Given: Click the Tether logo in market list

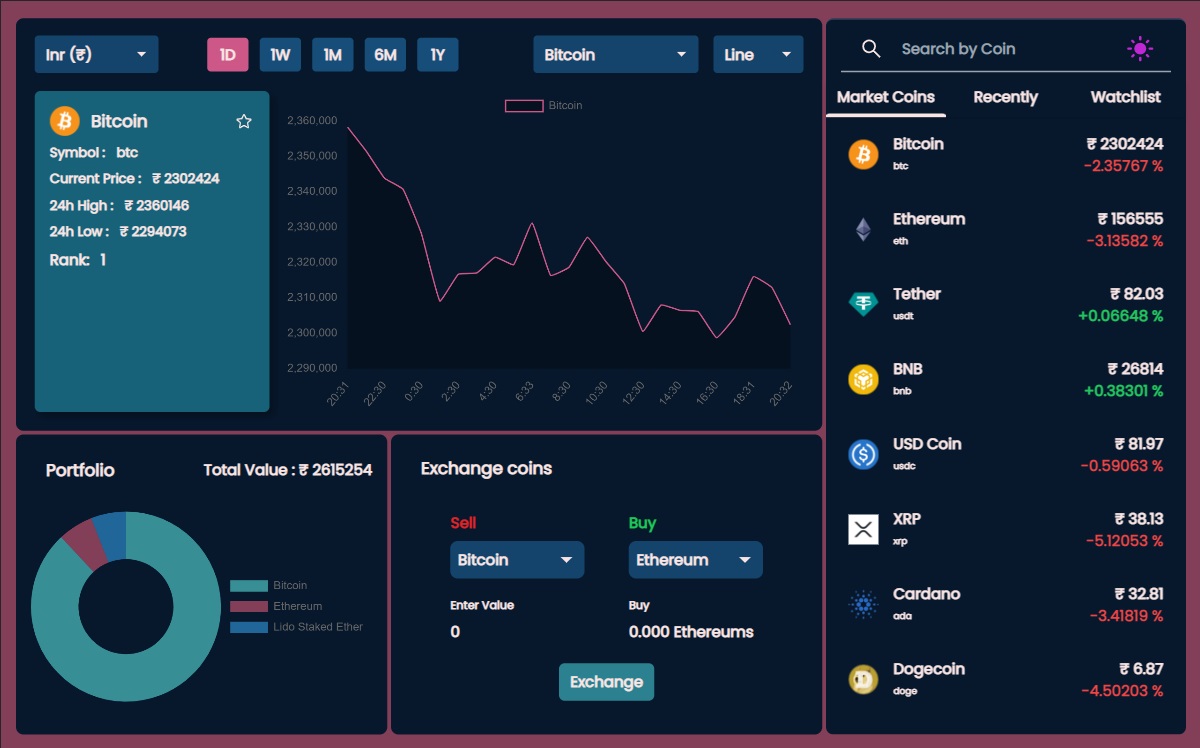Looking at the screenshot, I should click(863, 304).
